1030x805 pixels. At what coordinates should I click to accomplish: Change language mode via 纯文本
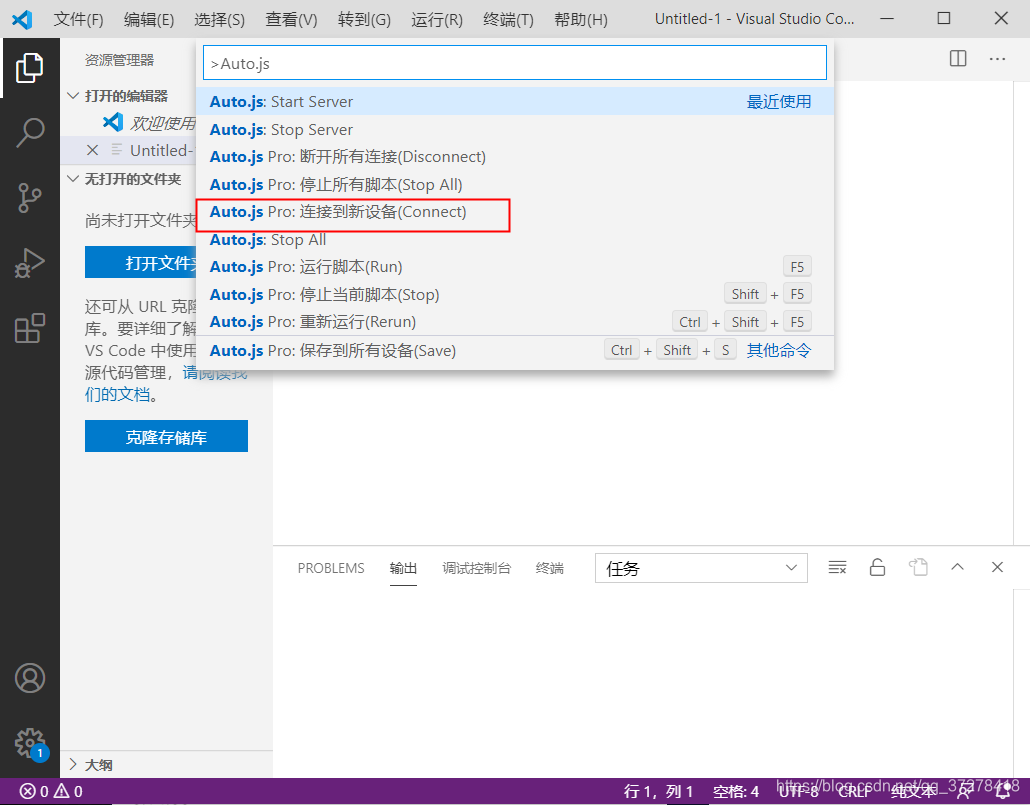[x=914, y=791]
